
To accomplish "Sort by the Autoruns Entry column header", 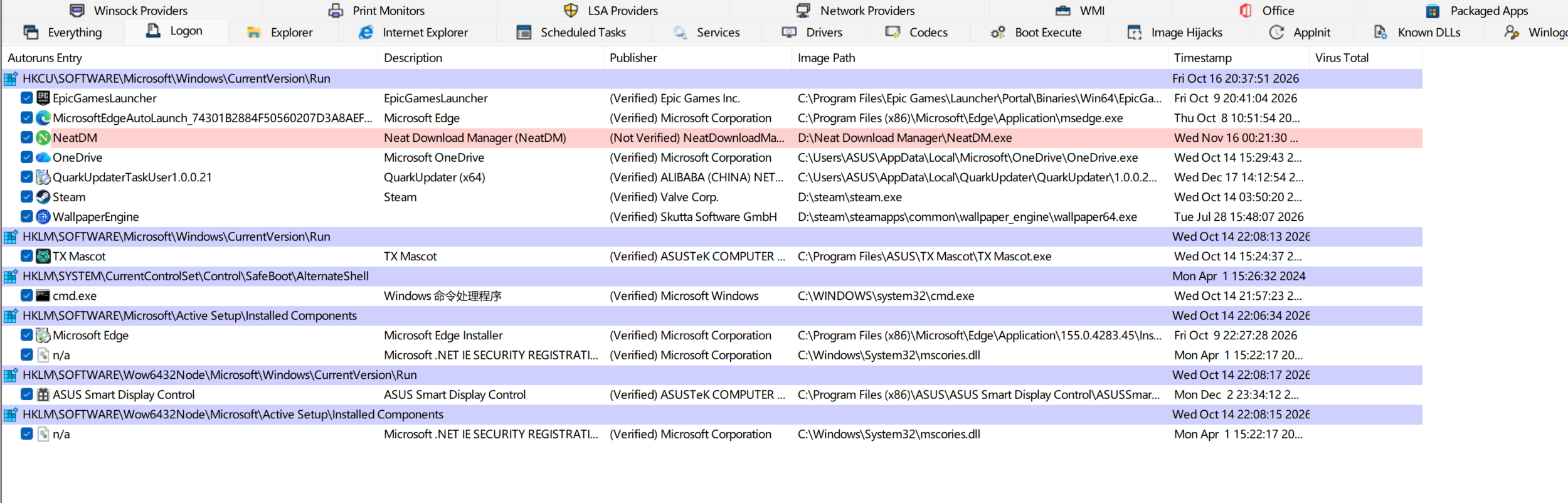I will pyautogui.click(x=189, y=58).
